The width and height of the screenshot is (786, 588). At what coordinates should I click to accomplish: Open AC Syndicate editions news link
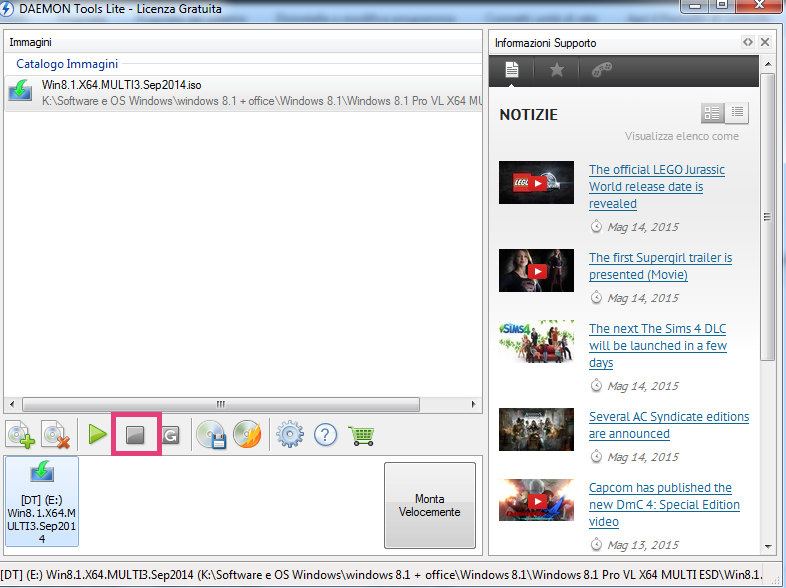[x=669, y=425]
